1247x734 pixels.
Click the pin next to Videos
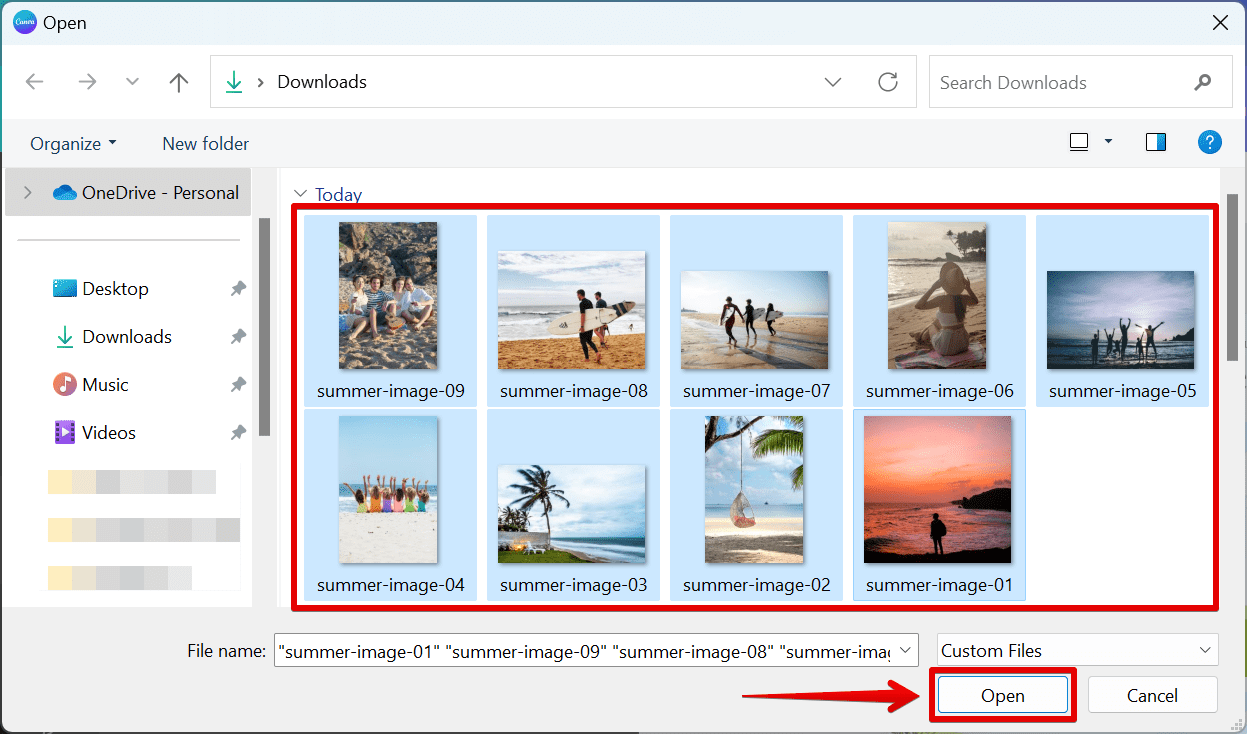coord(237,432)
